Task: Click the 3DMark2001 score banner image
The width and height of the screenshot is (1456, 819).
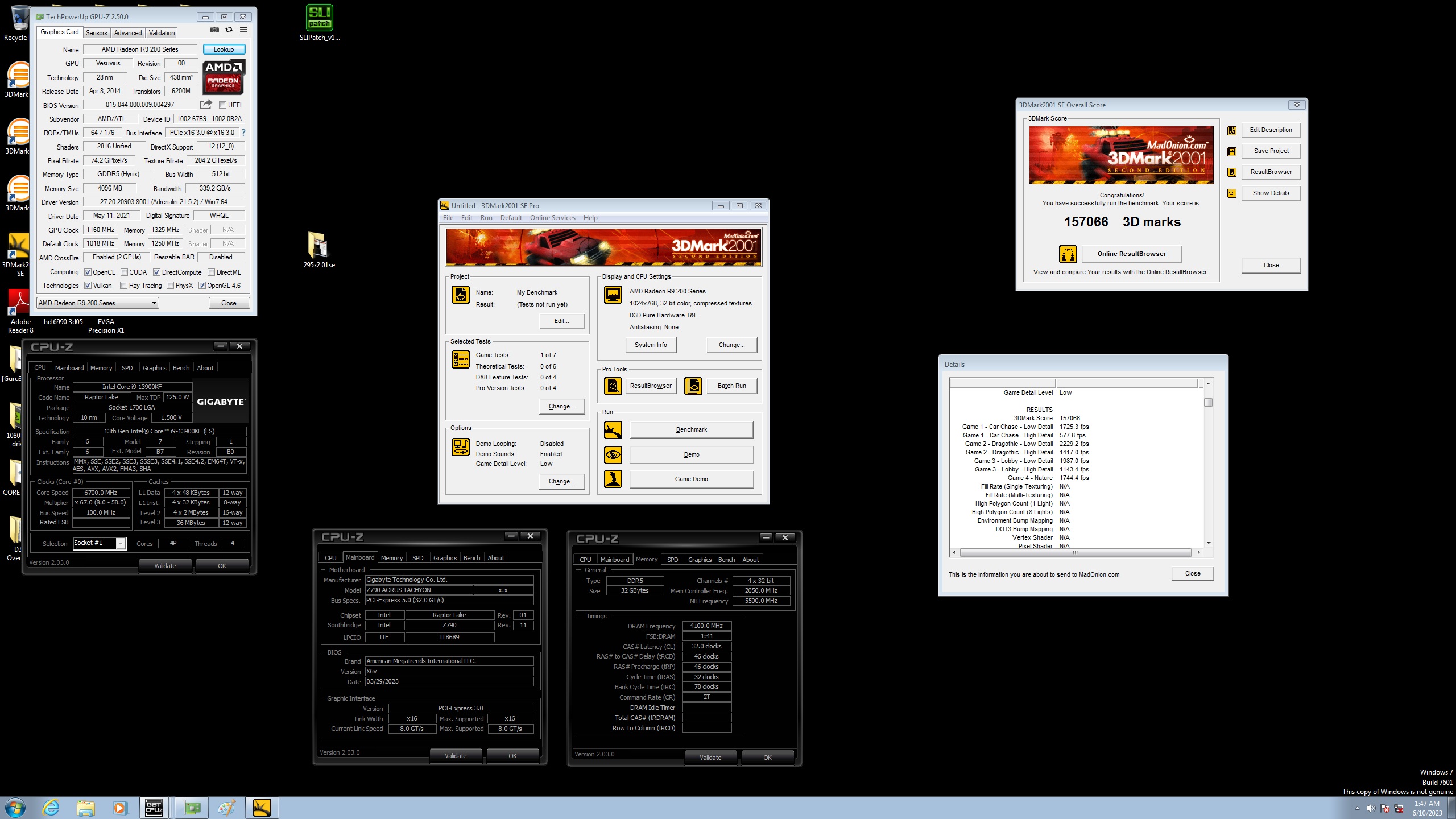Action: point(1121,155)
